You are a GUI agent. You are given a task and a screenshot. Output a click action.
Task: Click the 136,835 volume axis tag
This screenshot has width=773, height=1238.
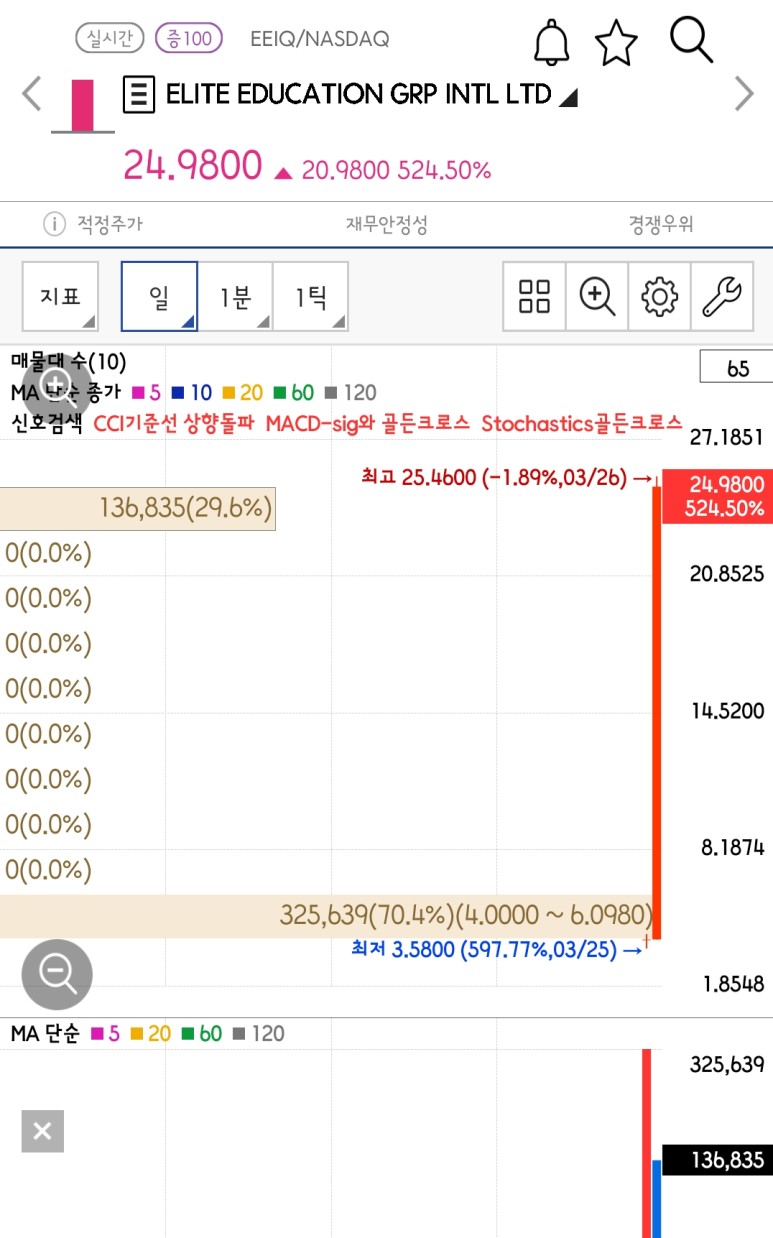(x=717, y=1160)
